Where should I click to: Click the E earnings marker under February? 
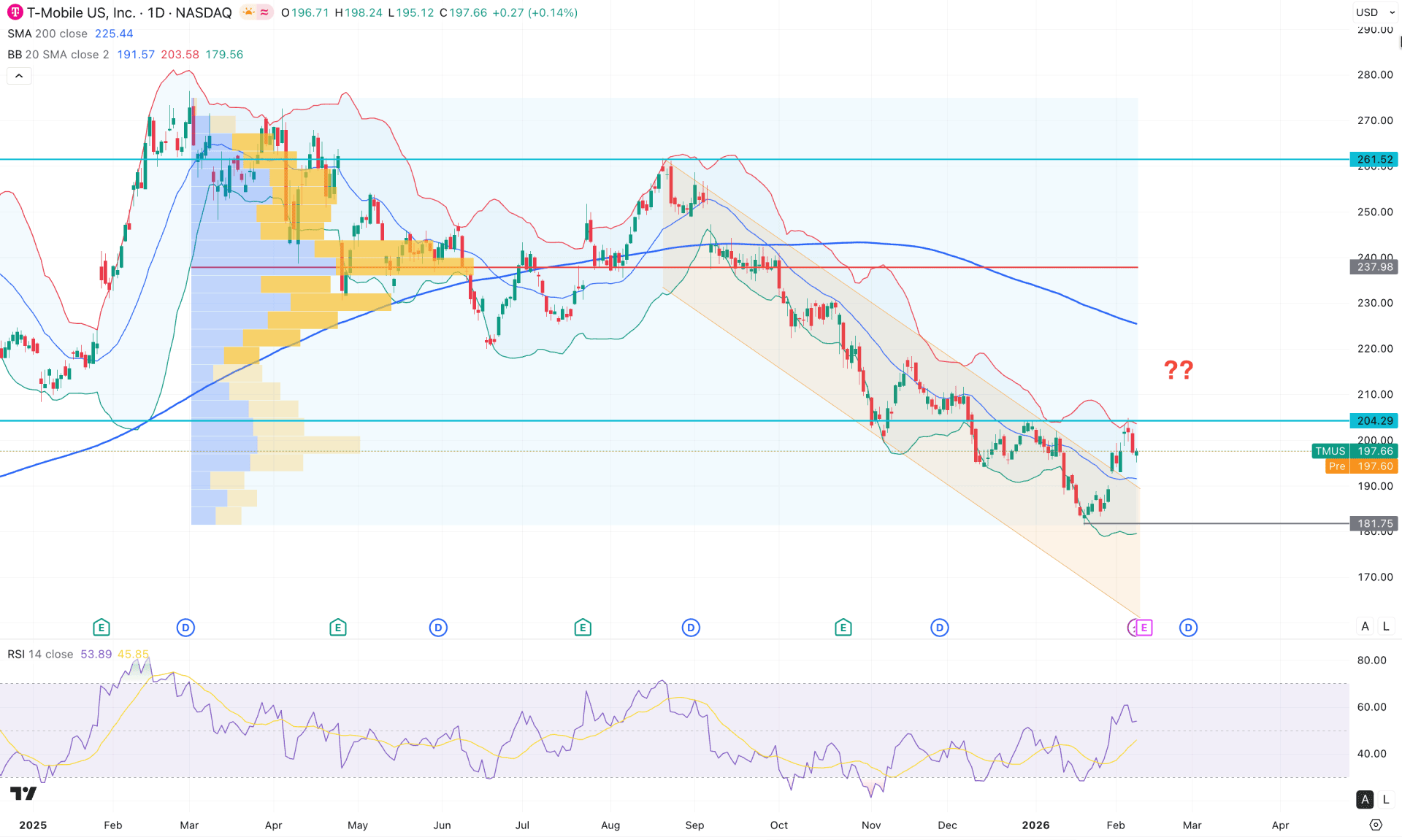[x=101, y=627]
